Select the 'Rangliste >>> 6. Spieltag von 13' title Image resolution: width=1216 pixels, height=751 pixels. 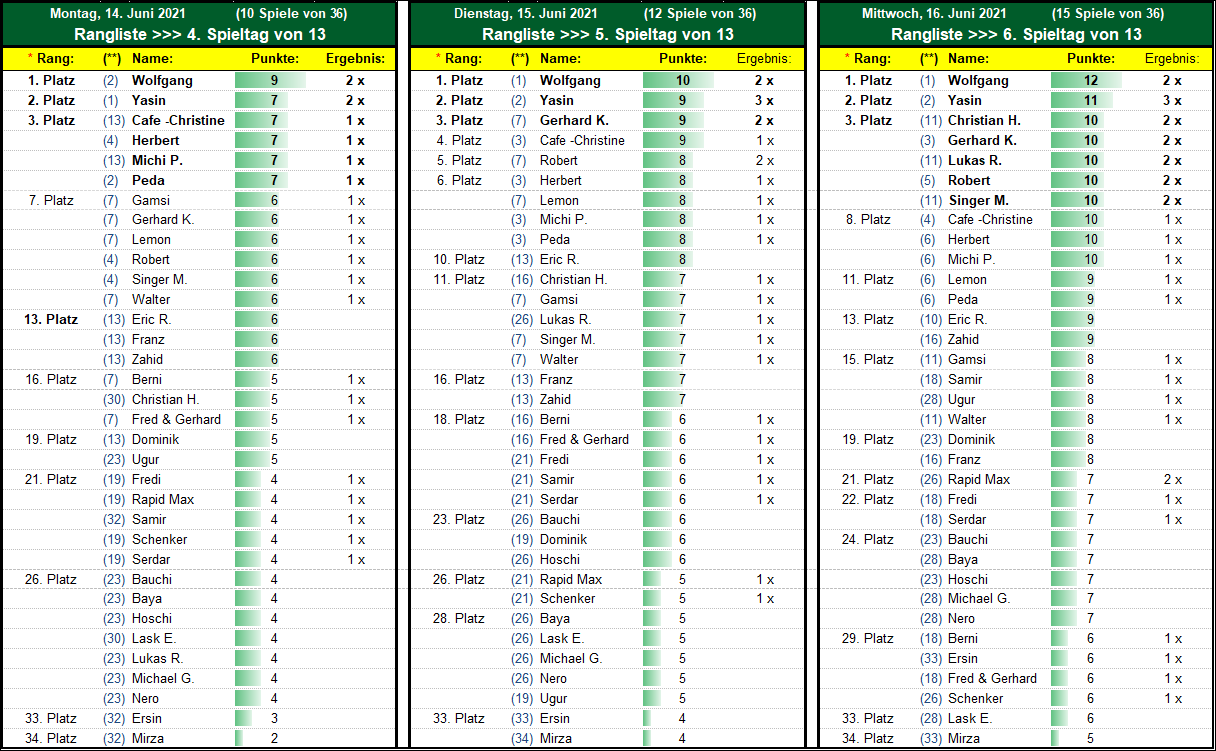tap(1015, 34)
